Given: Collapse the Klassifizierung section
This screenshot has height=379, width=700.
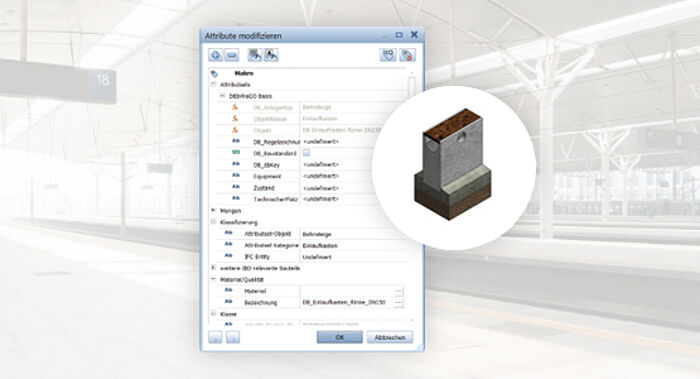Looking at the screenshot, I should tap(213, 222).
